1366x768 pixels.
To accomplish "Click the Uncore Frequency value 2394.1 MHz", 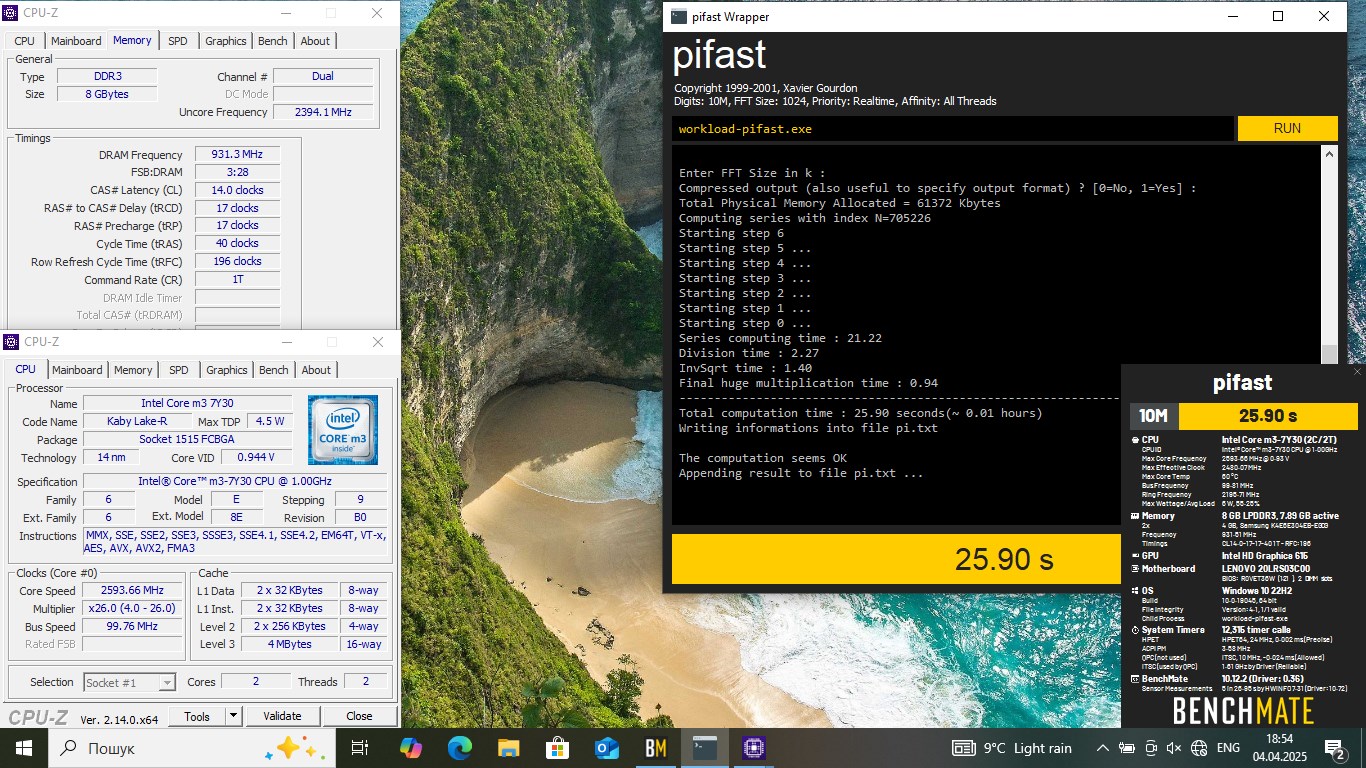I will click(323, 112).
